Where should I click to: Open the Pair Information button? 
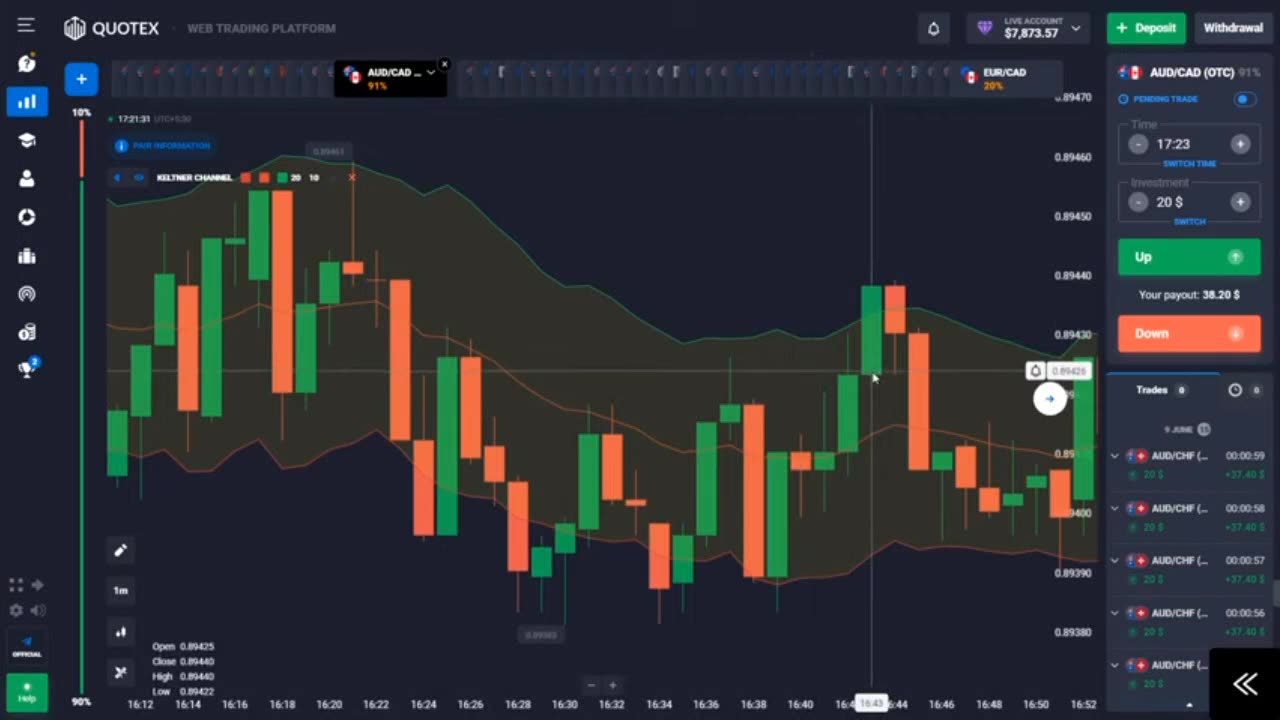162,146
